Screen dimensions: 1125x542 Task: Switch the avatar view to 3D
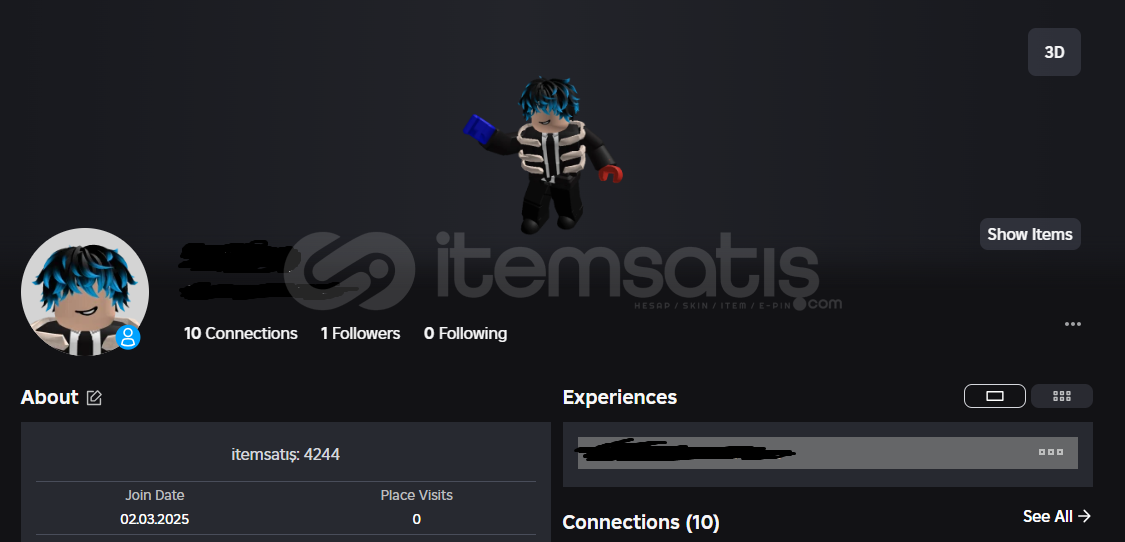coord(1054,52)
